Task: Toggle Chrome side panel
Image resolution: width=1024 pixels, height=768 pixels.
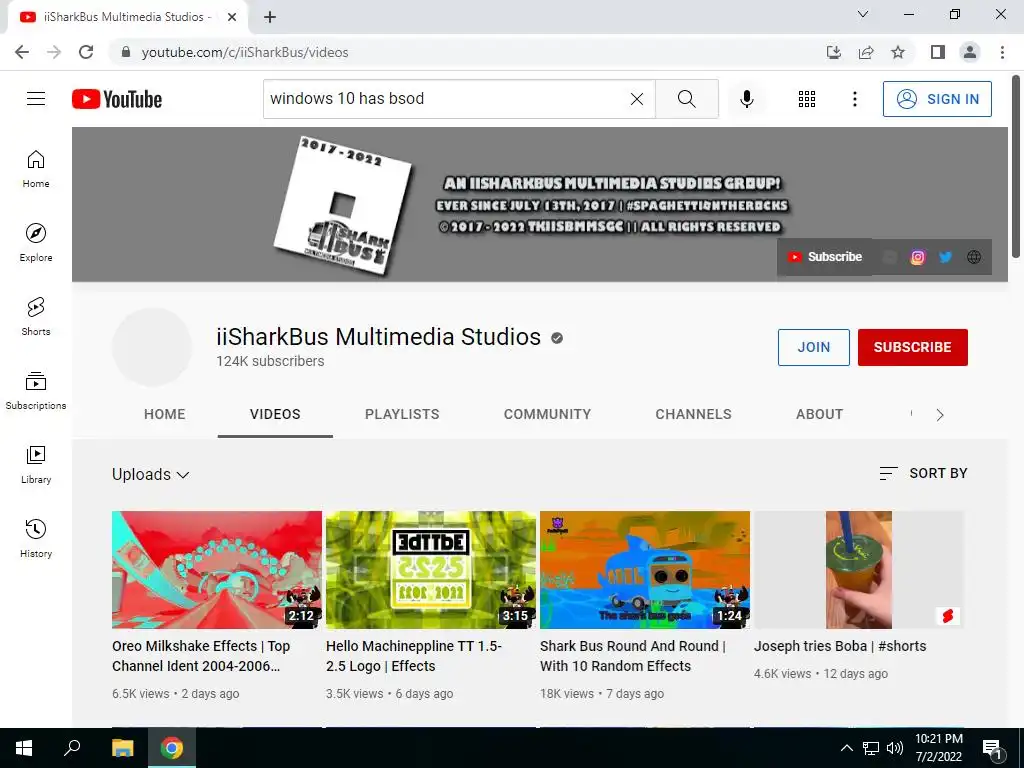Action: coord(938,52)
